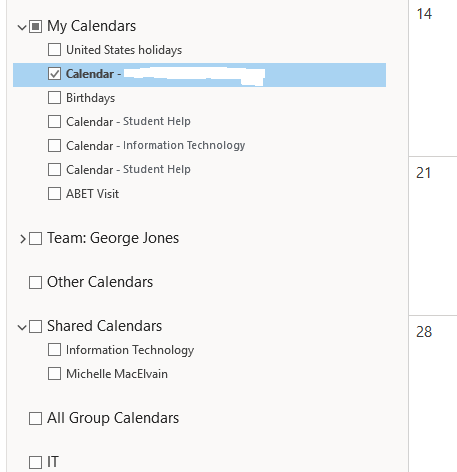The height and width of the screenshot is (472, 457).
Task: Uncheck the highlighted Calendar checkbox
Action: (x=54, y=74)
